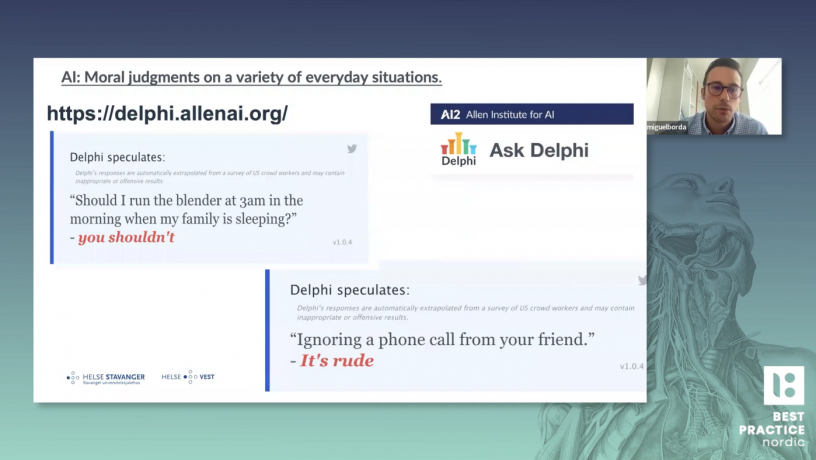
Task: Click the Twitter icon on the blender card
Action: tap(352, 149)
